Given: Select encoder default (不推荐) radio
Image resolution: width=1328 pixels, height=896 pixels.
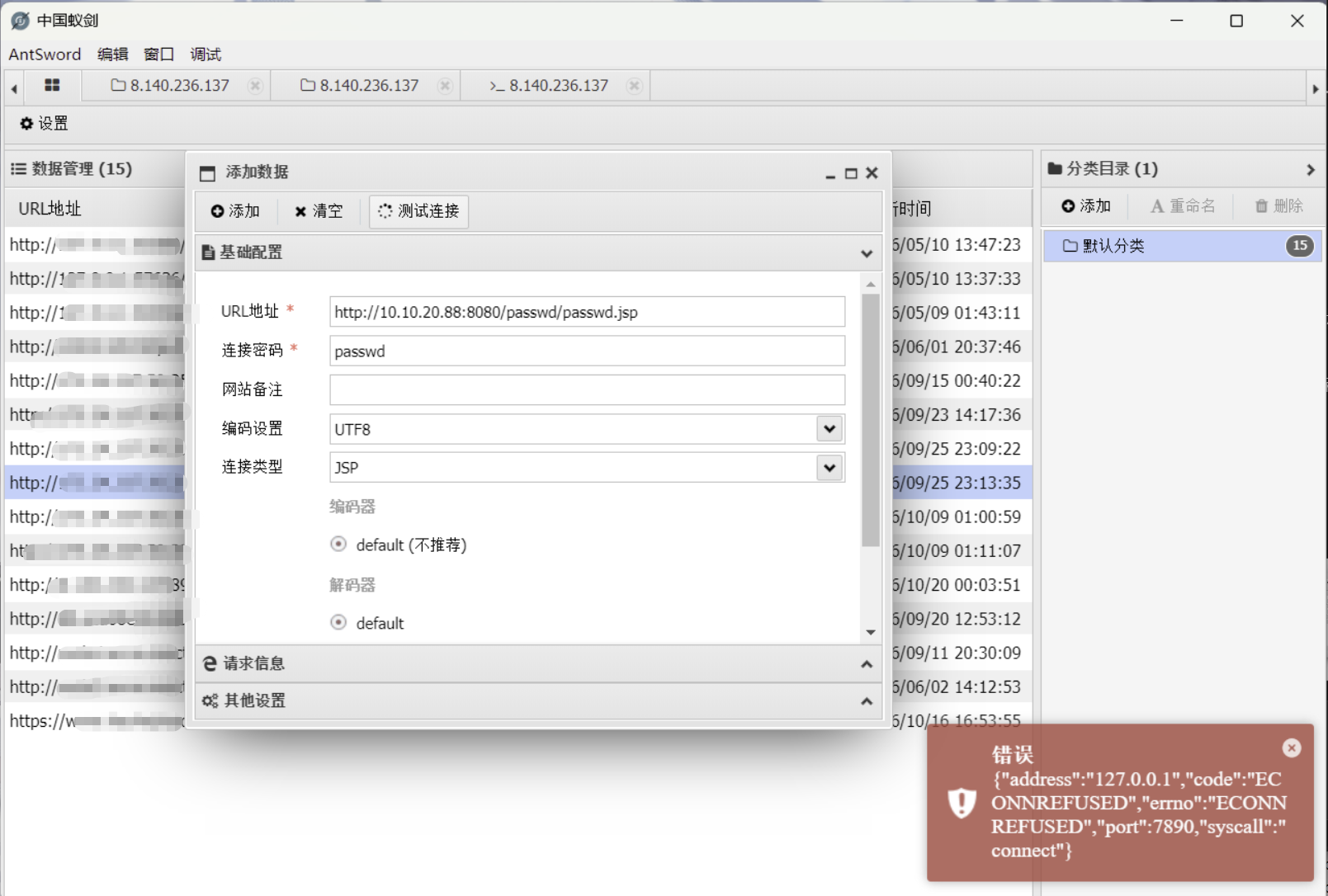Looking at the screenshot, I should point(338,544).
